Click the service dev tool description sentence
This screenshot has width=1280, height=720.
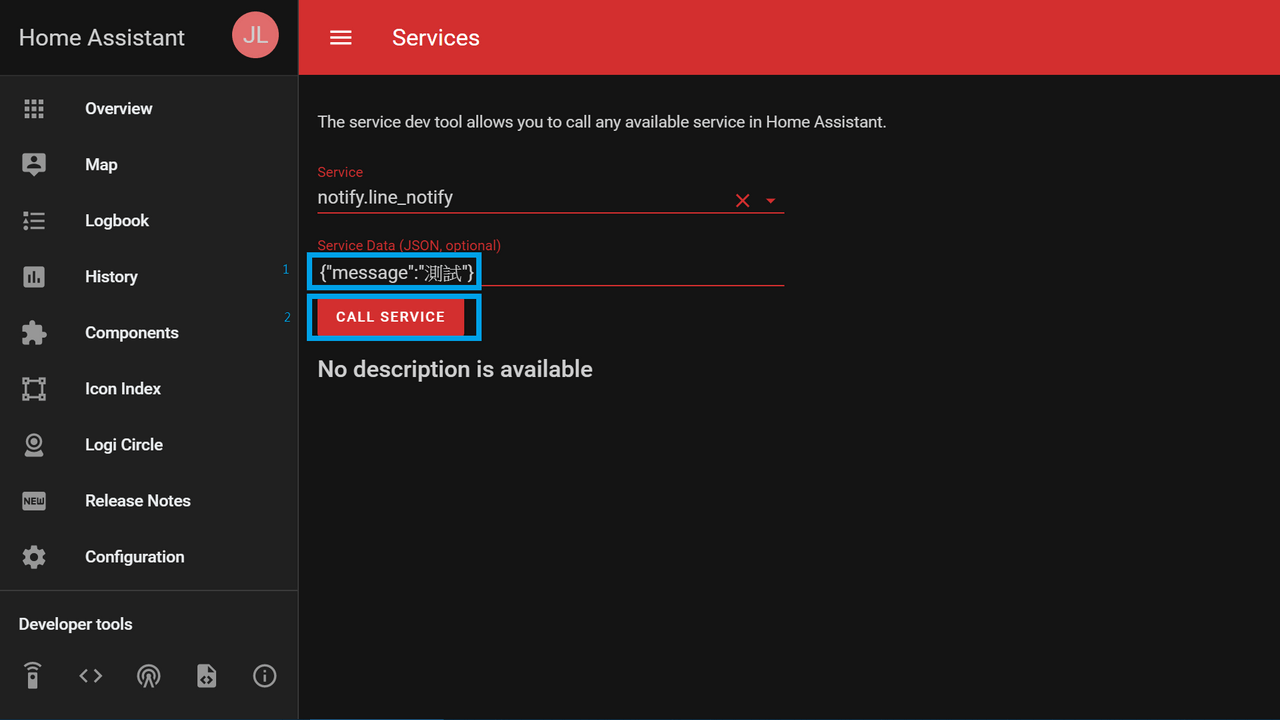(x=602, y=122)
